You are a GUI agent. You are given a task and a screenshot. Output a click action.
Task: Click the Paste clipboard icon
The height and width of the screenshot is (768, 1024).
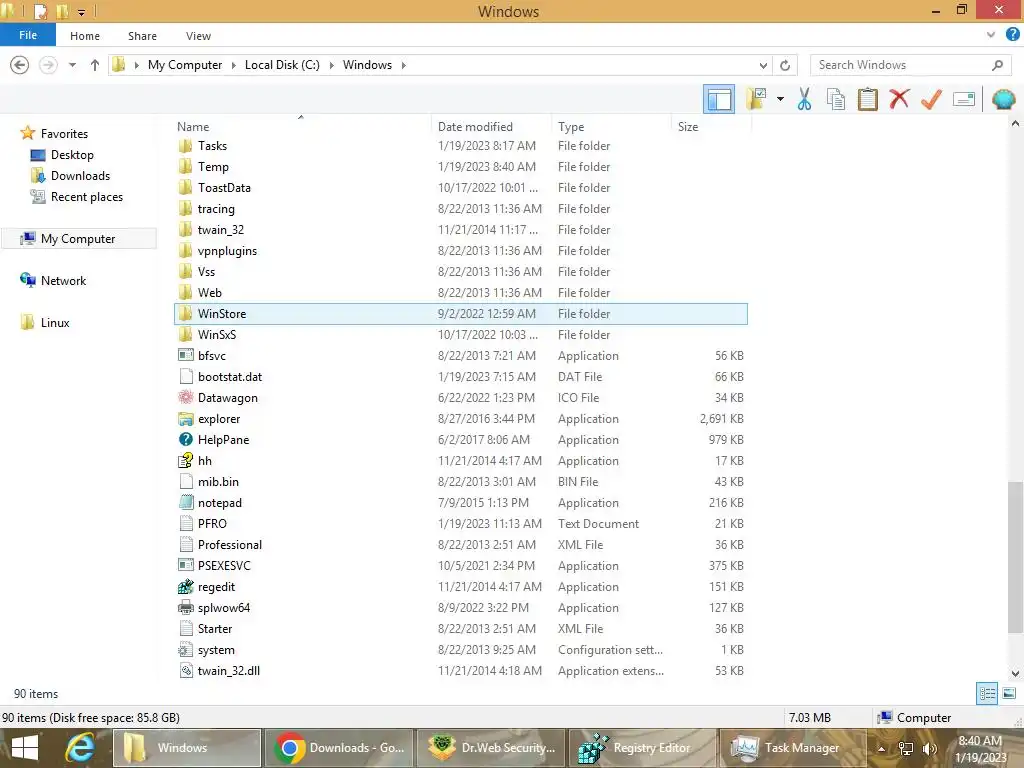pos(867,99)
